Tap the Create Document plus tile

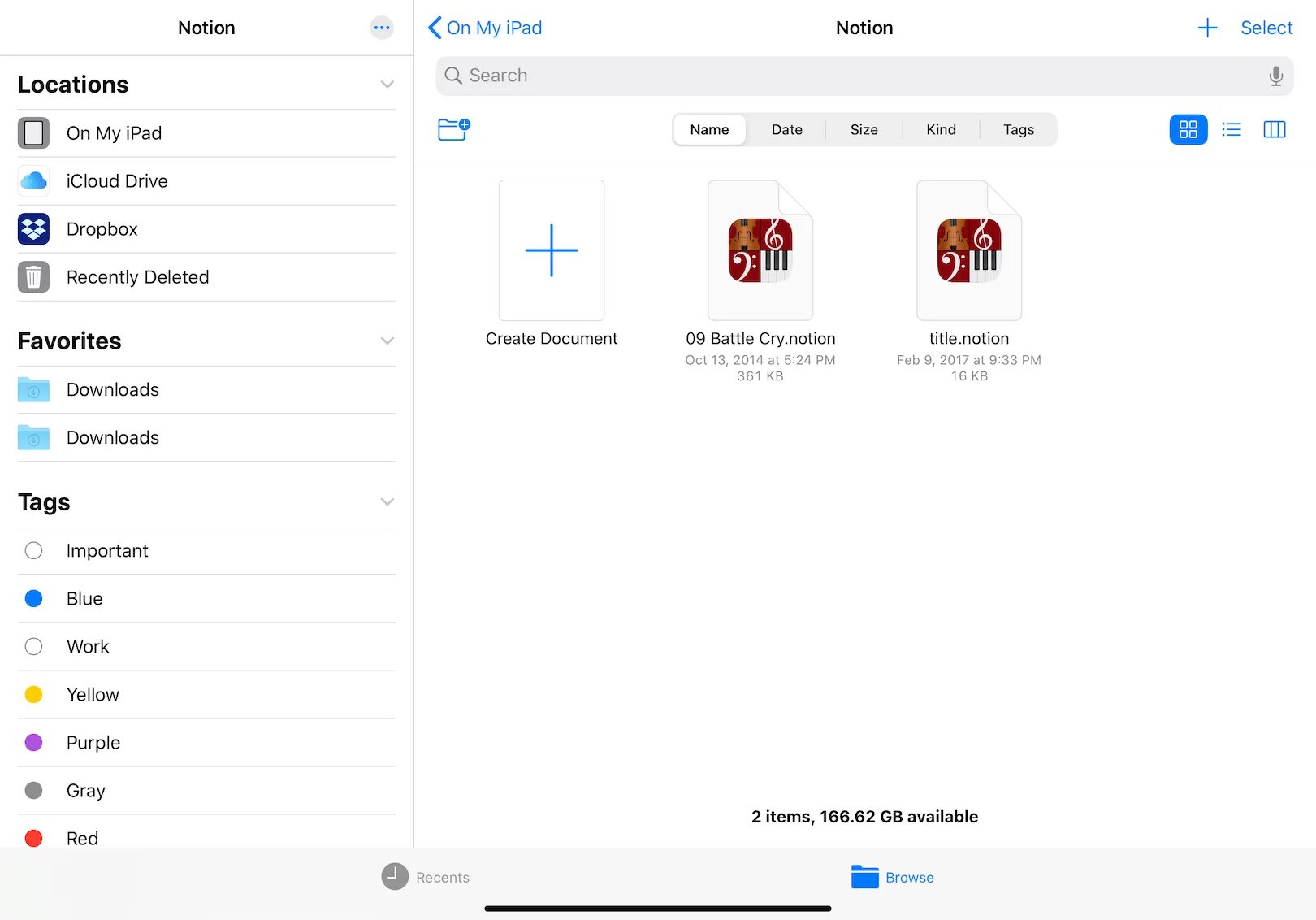pyautogui.click(x=552, y=250)
